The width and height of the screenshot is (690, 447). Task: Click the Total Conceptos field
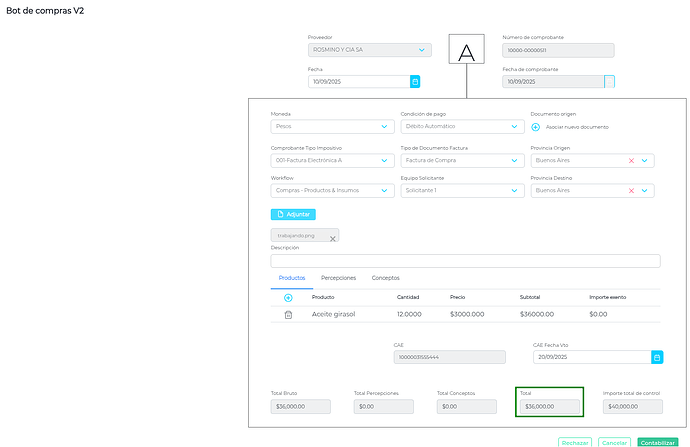(466, 407)
